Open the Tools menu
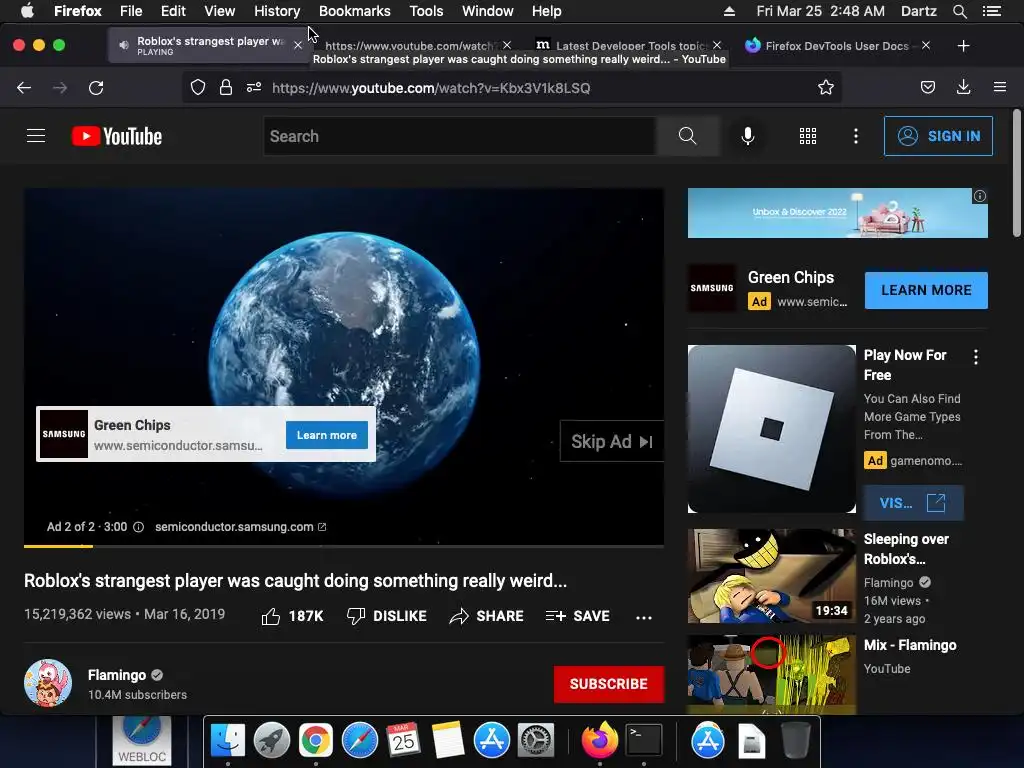The image size is (1024, 768). click(426, 11)
